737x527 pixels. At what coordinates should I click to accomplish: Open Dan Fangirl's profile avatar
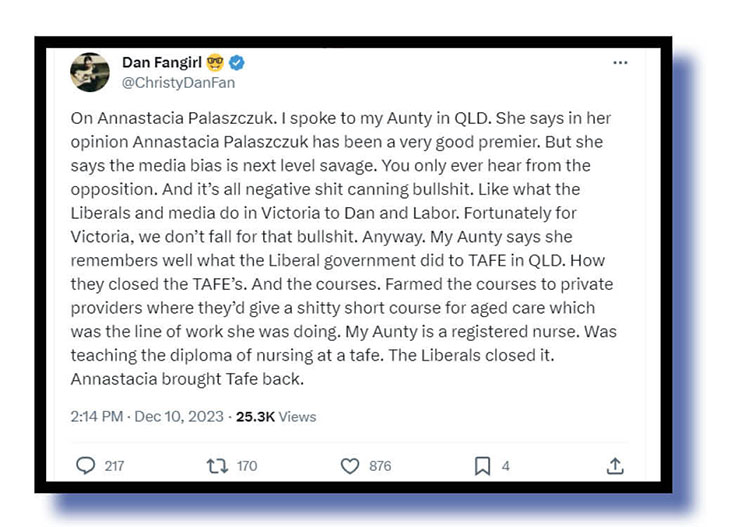(x=90, y=72)
